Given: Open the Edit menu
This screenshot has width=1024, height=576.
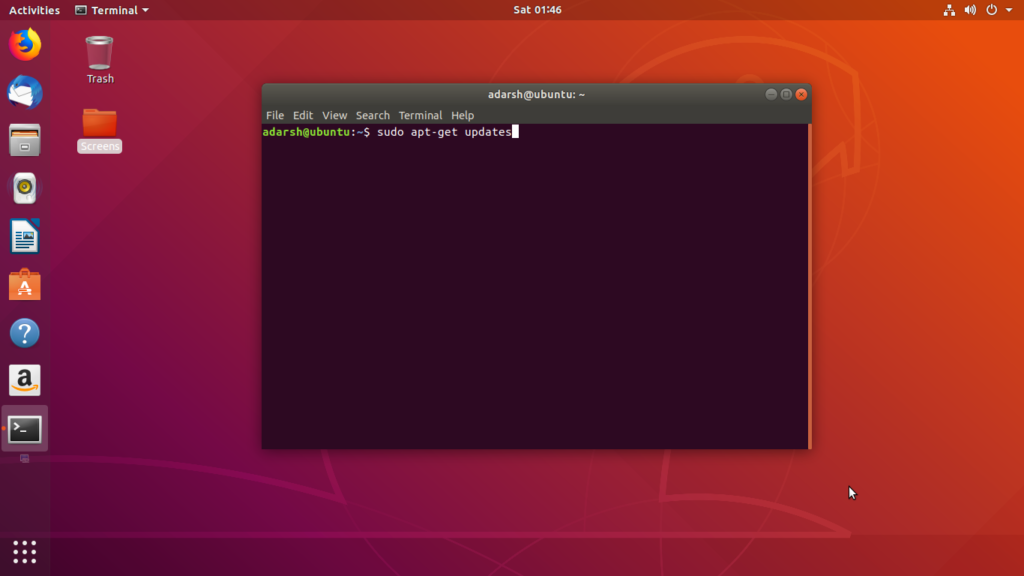Looking at the screenshot, I should (302, 115).
